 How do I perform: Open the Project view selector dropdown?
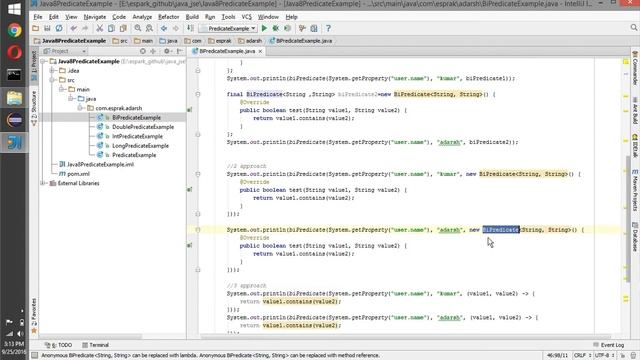pyautogui.click(x=64, y=51)
